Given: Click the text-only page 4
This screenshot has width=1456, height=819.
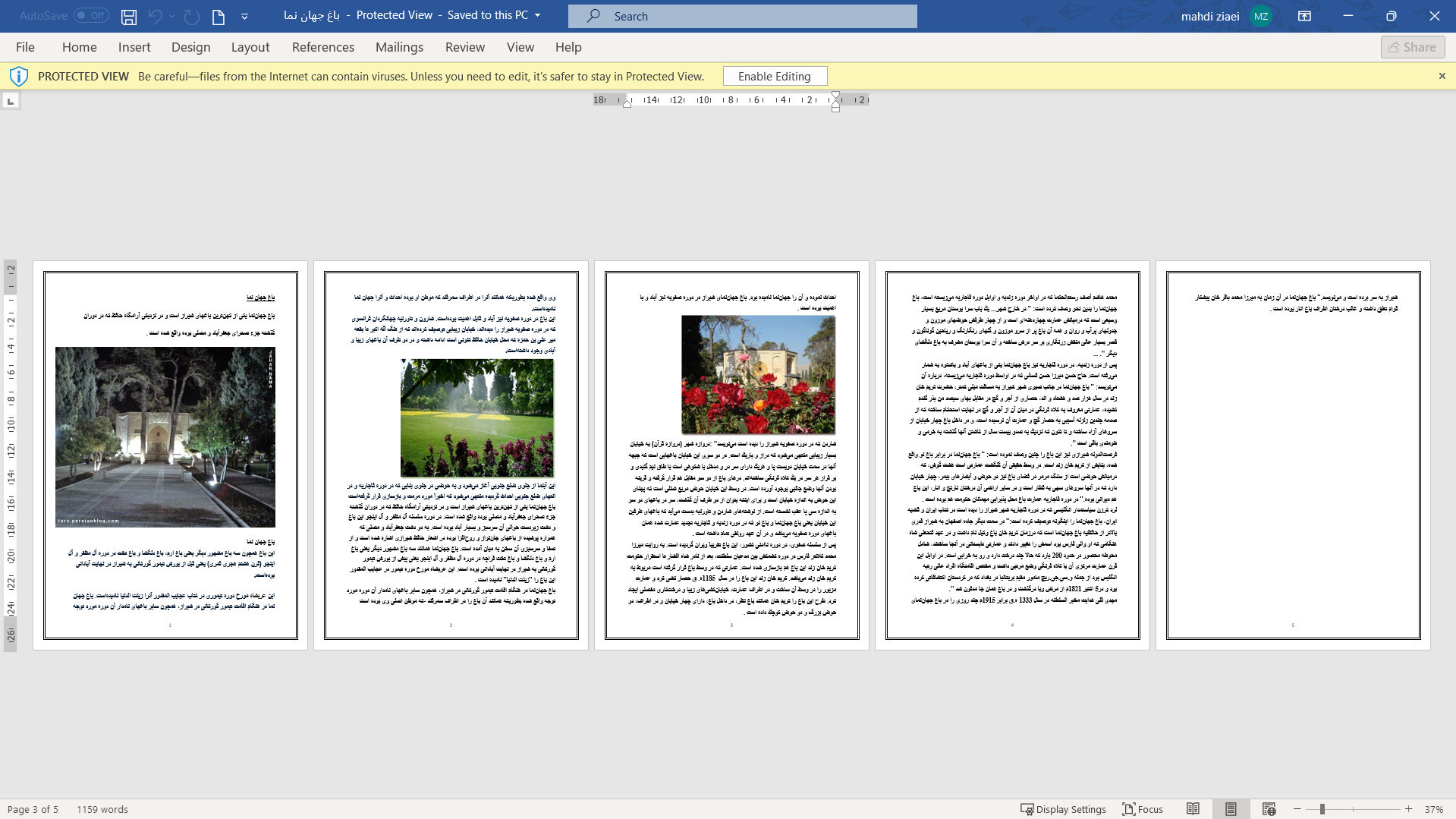Looking at the screenshot, I should (1013, 455).
